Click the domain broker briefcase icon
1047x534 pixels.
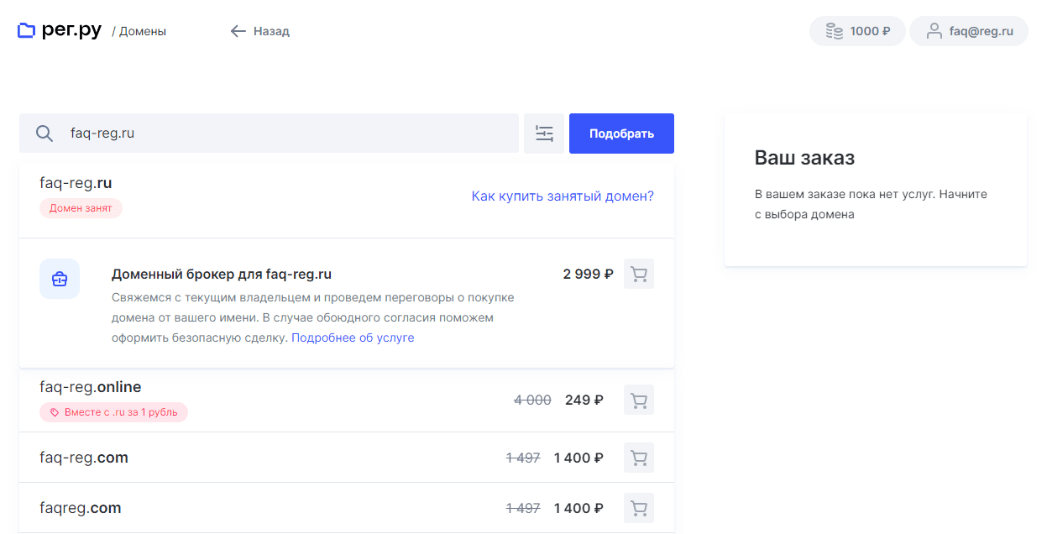click(60, 279)
